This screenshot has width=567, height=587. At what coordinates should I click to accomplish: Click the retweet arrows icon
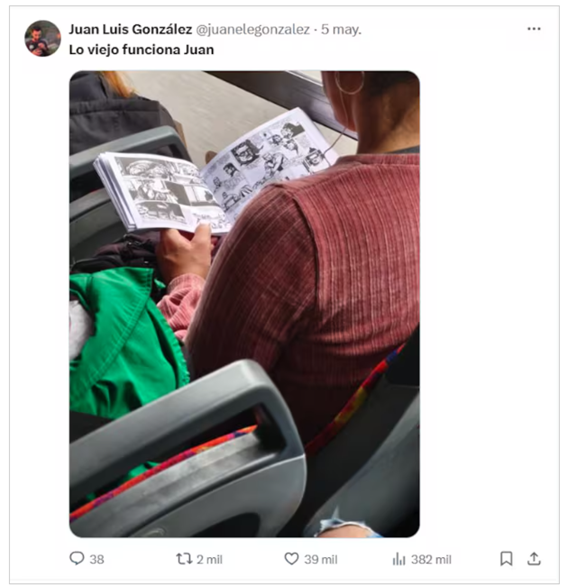tap(184, 559)
